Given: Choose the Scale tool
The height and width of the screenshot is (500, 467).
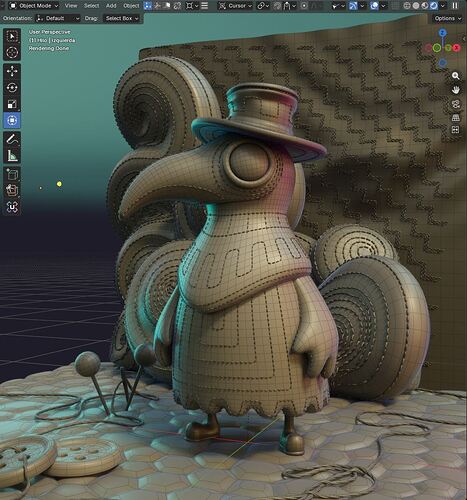Looking at the screenshot, I should [12, 104].
